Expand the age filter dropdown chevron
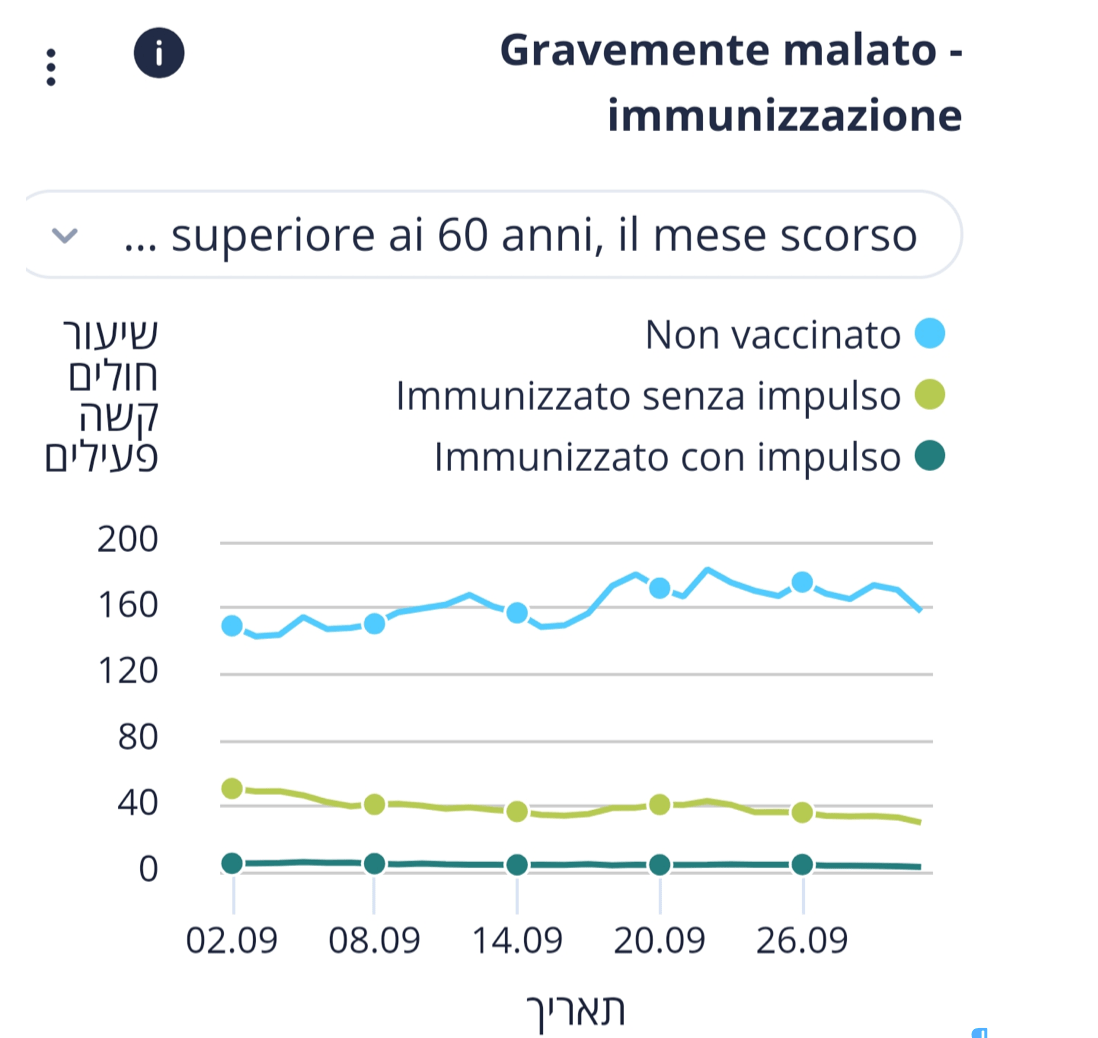 [65, 236]
